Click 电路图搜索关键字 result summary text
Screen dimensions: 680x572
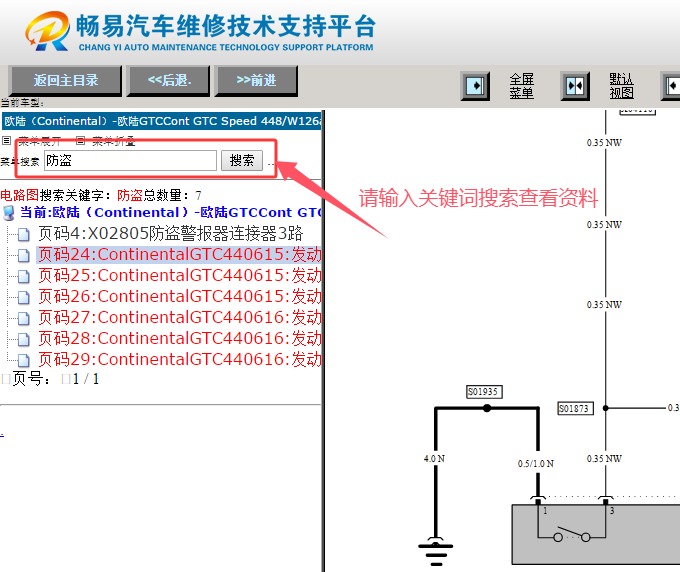101,196
